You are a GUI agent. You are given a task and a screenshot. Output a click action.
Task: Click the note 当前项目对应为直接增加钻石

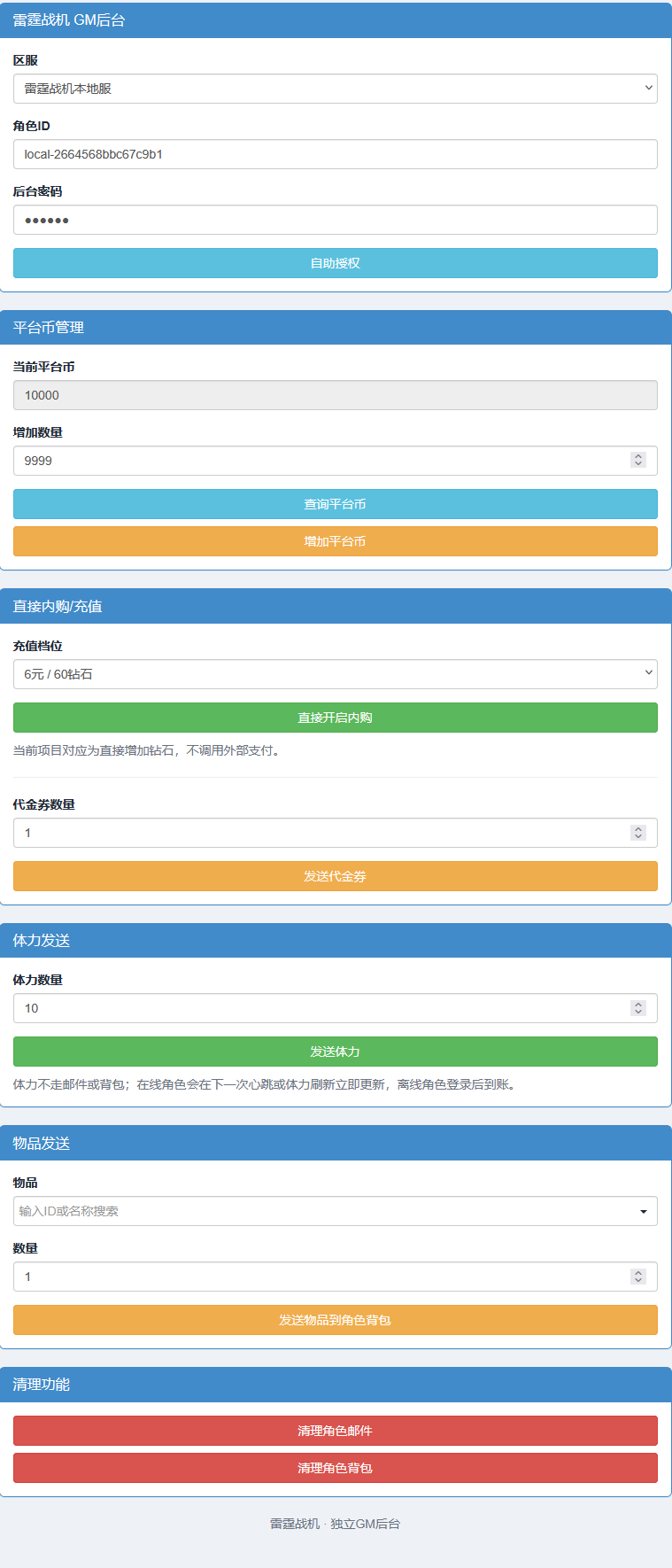147,750
